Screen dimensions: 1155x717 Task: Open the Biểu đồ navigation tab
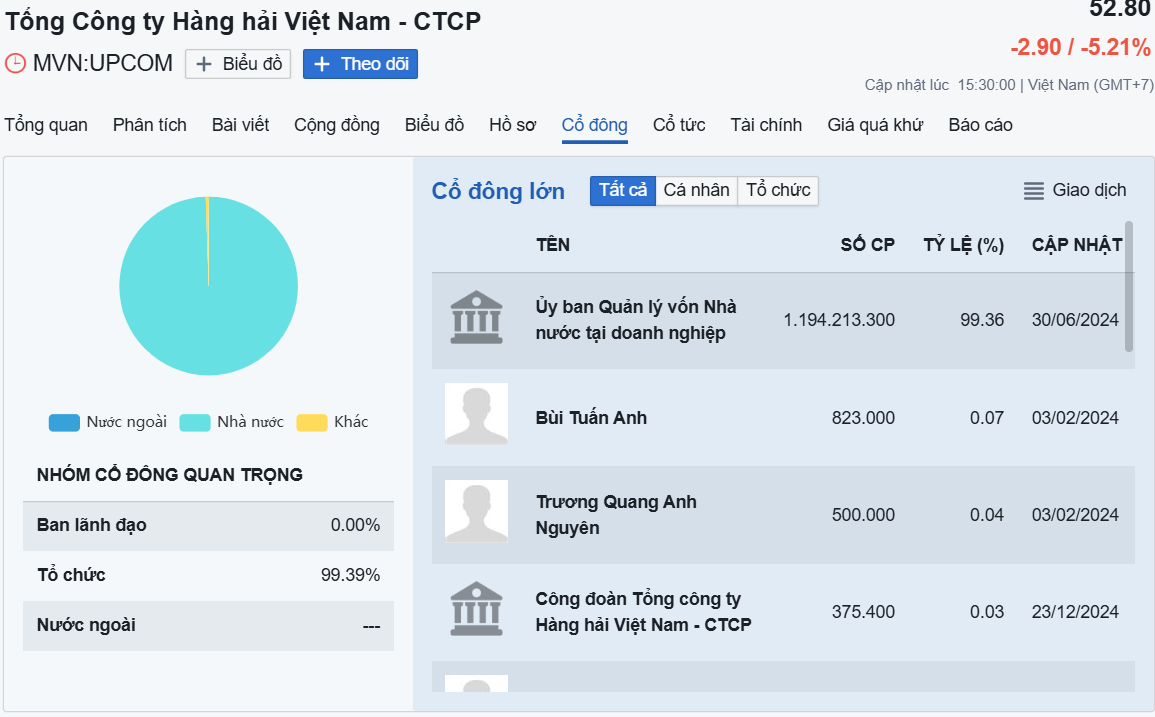[434, 125]
